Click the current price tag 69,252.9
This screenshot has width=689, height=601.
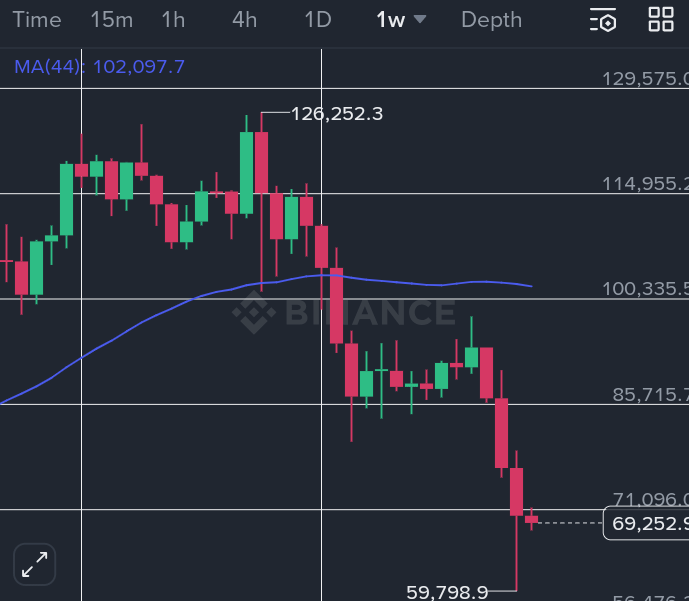click(647, 523)
